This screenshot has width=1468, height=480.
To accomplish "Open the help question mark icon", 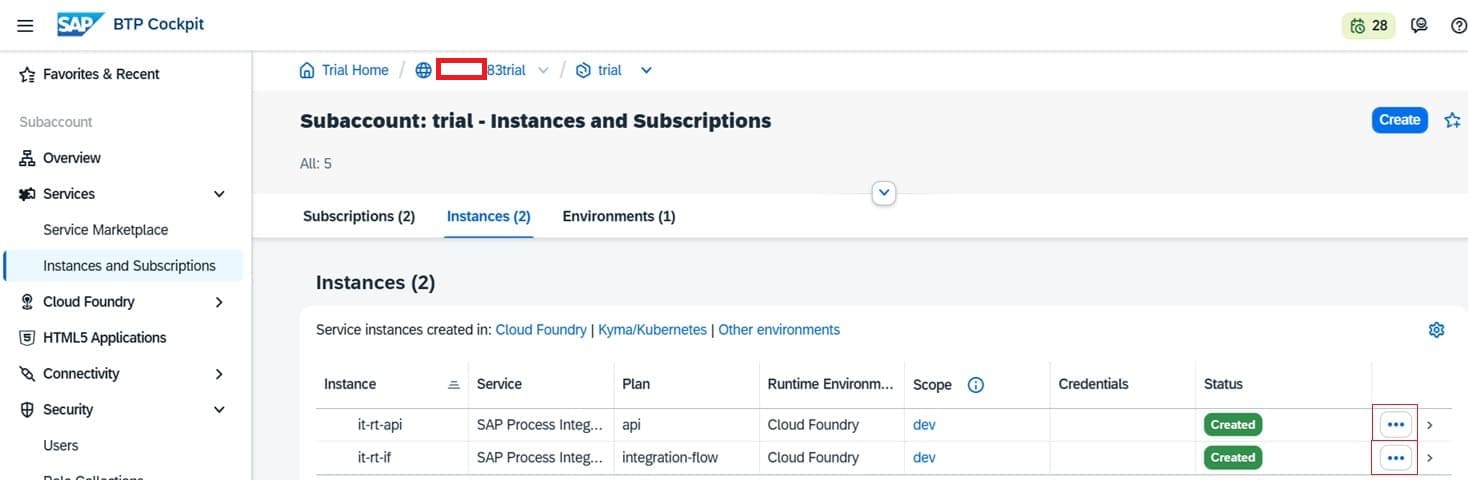I will pyautogui.click(x=1458, y=25).
